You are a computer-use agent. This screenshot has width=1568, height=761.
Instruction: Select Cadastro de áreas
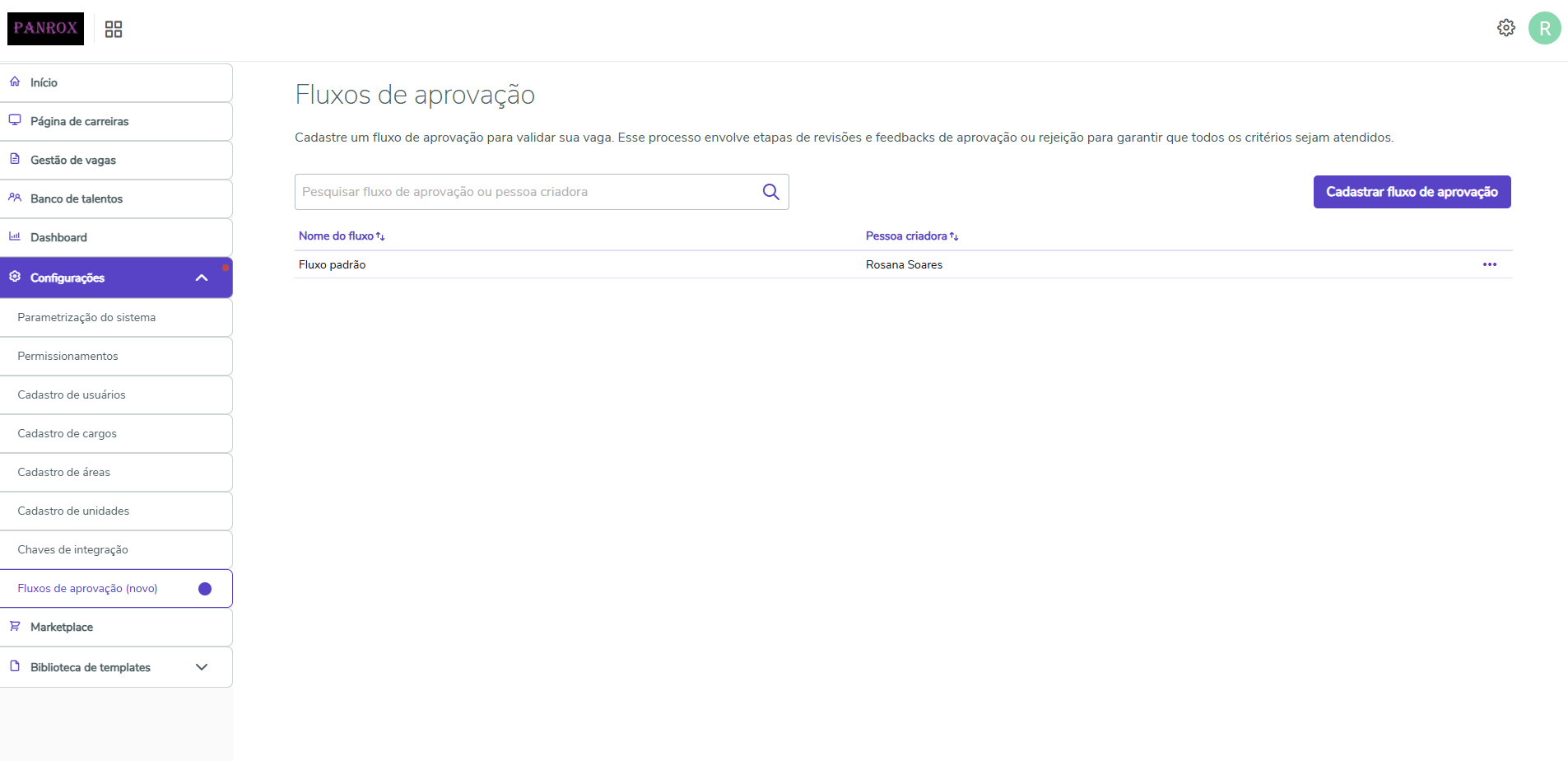click(x=116, y=472)
